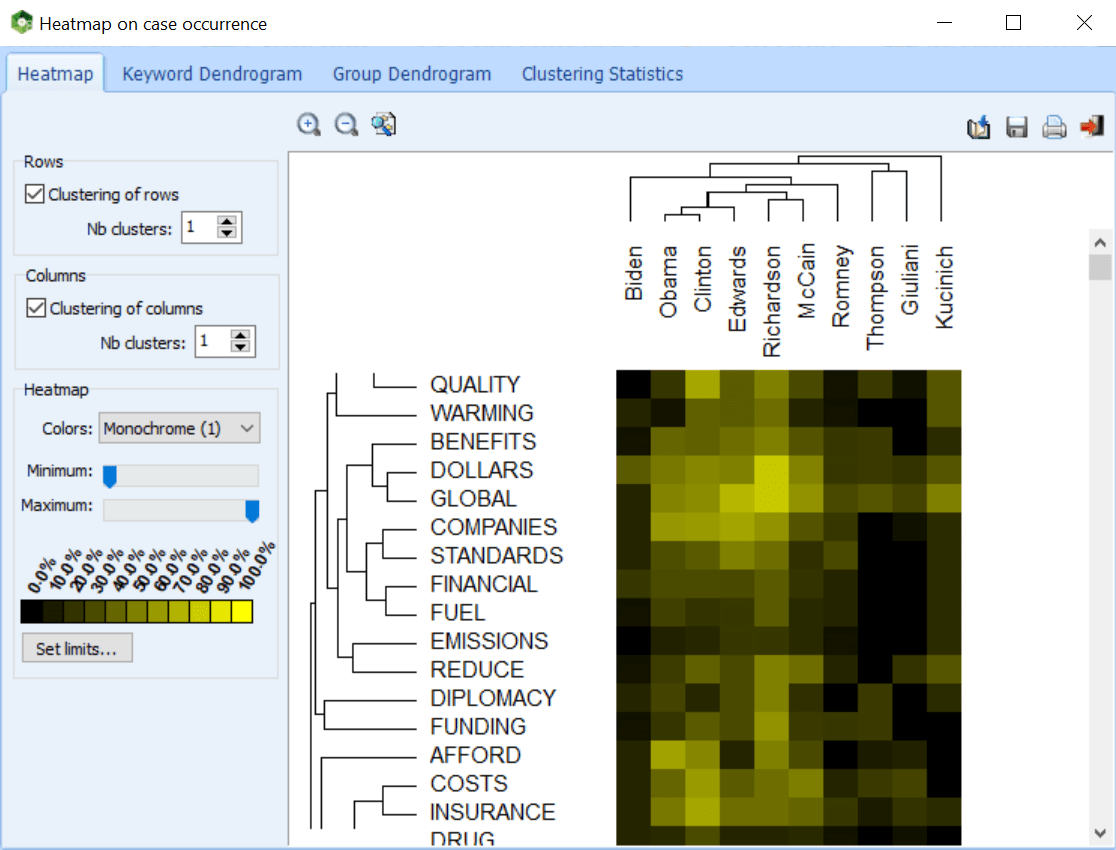Open the Clustering Statistics tab
Viewport: 1116px width, 850px height.
coord(602,74)
